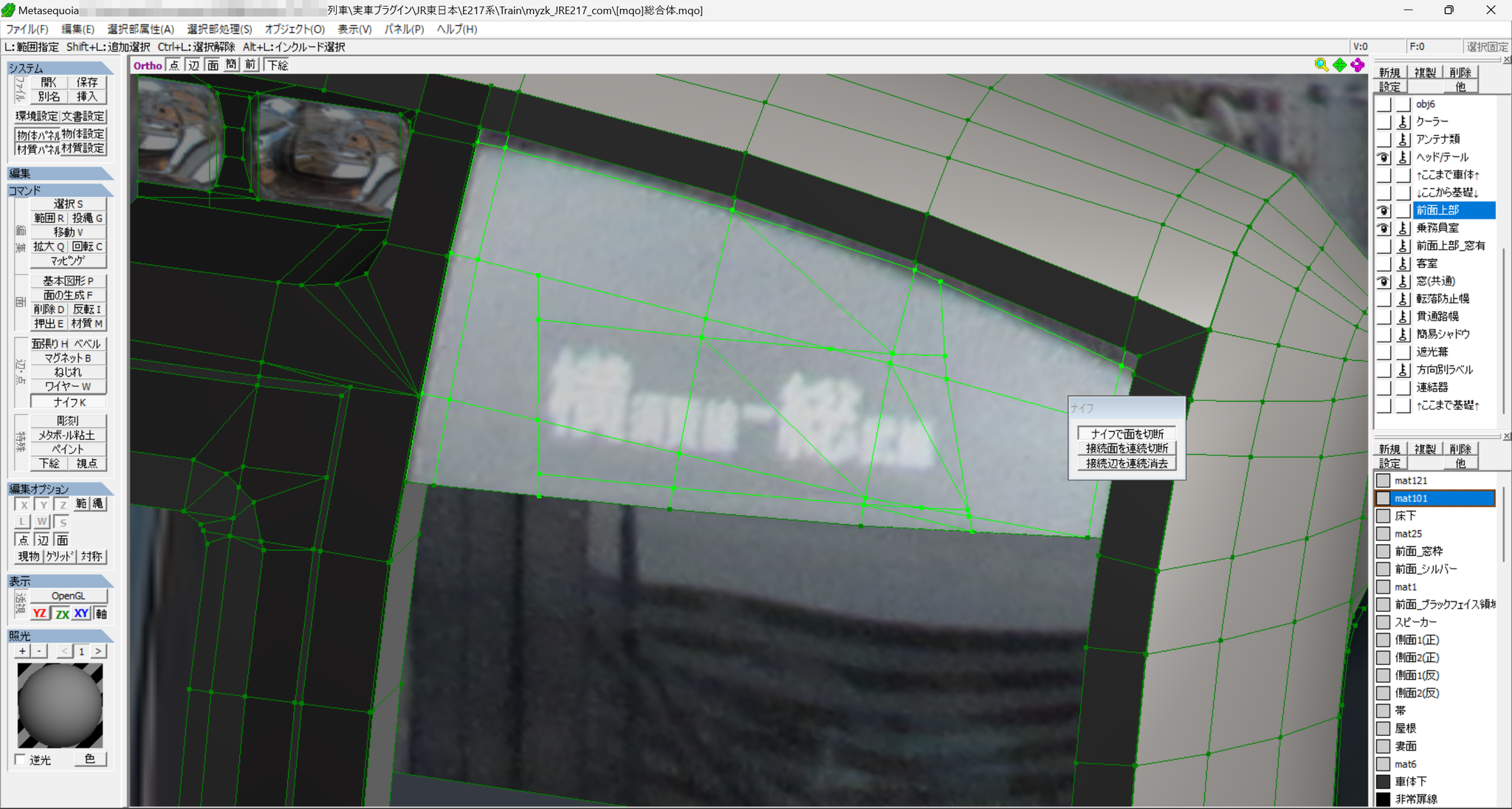Switch to the ZX top view
1512x809 pixels.
[62, 613]
